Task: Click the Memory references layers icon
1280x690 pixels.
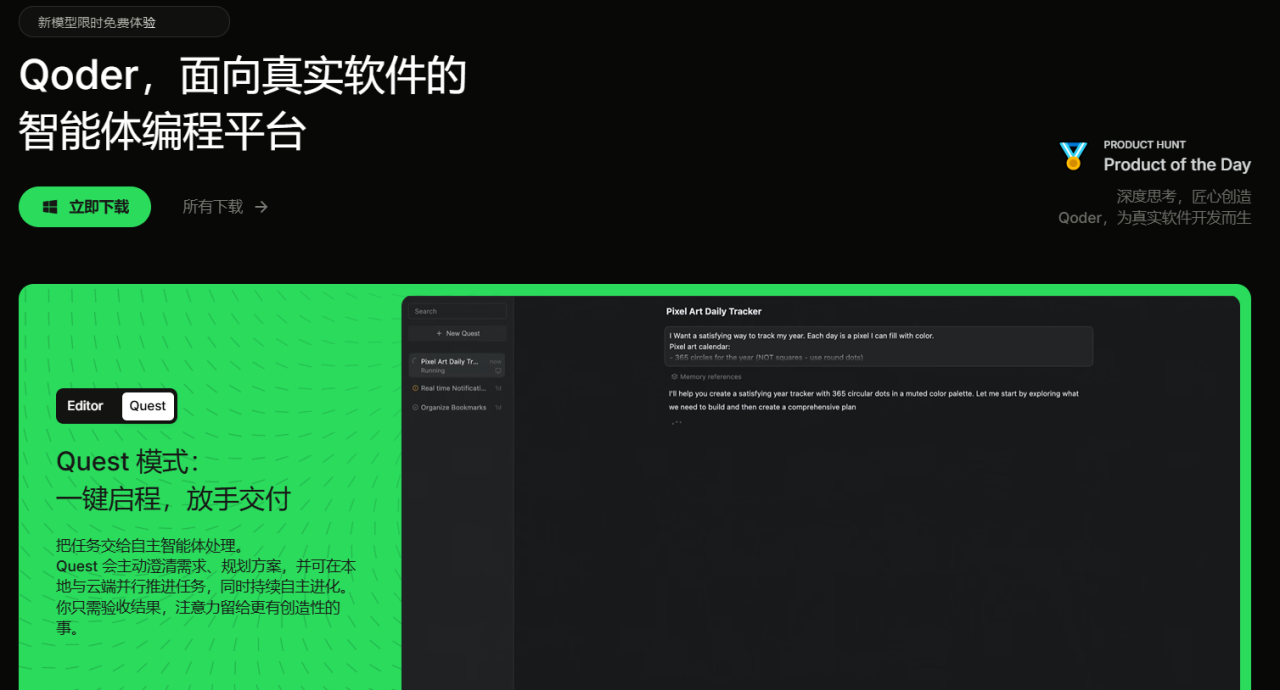Action: pyautogui.click(x=673, y=376)
